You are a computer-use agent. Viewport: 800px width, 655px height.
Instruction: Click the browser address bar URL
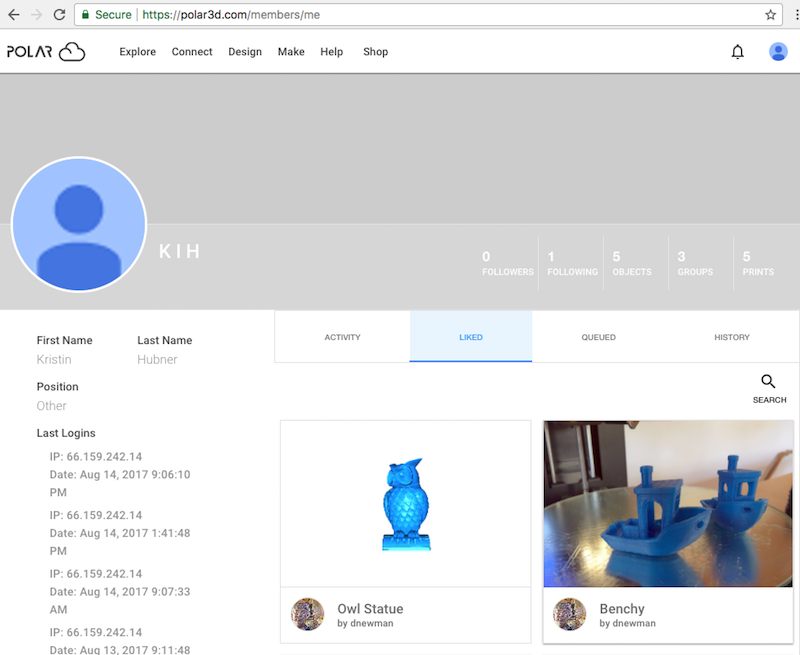tap(231, 15)
